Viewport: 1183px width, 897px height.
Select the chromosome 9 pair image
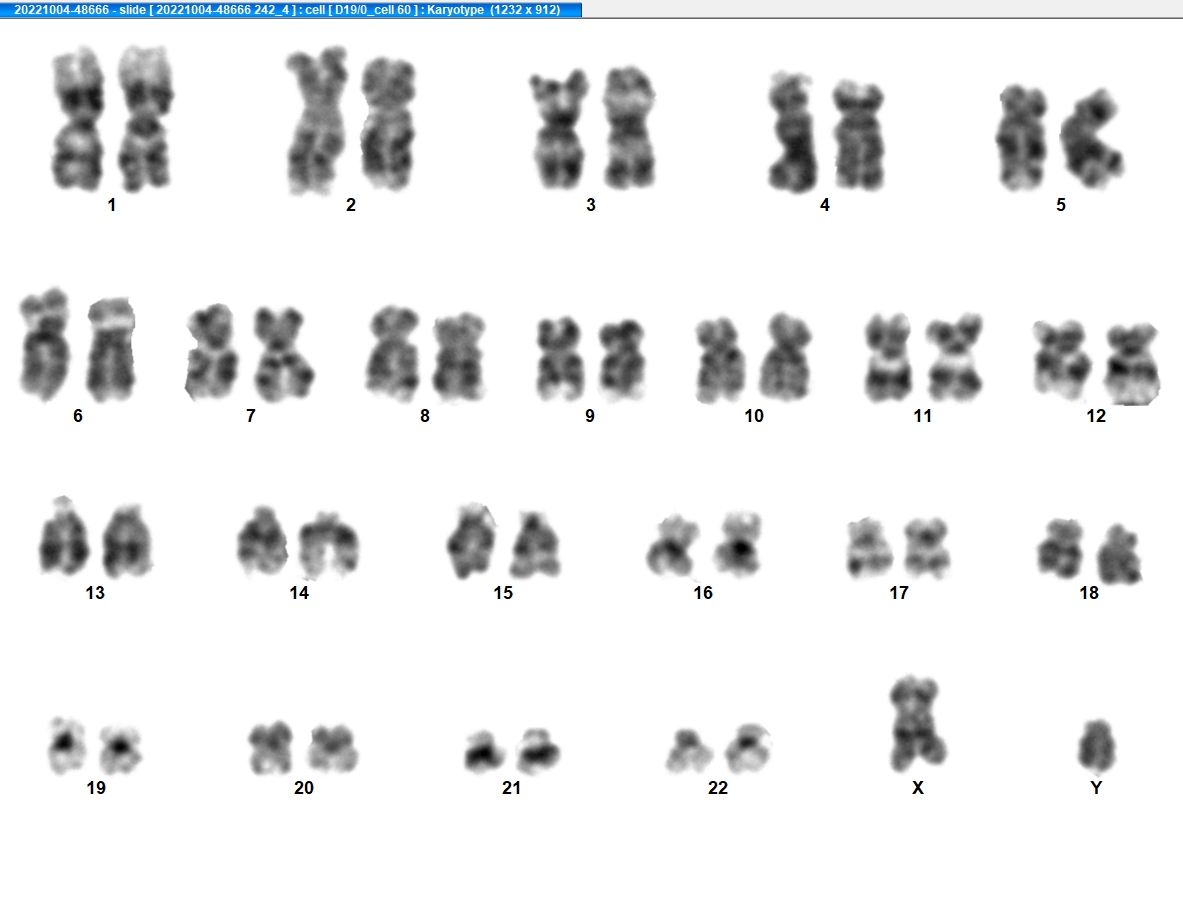point(591,359)
